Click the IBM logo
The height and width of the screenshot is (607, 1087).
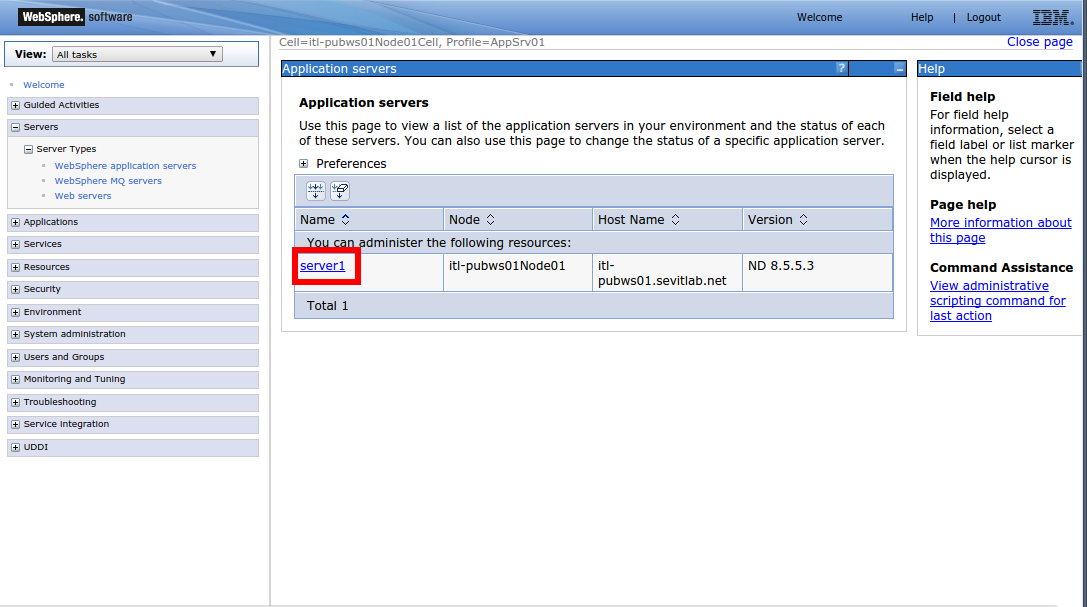point(1052,17)
